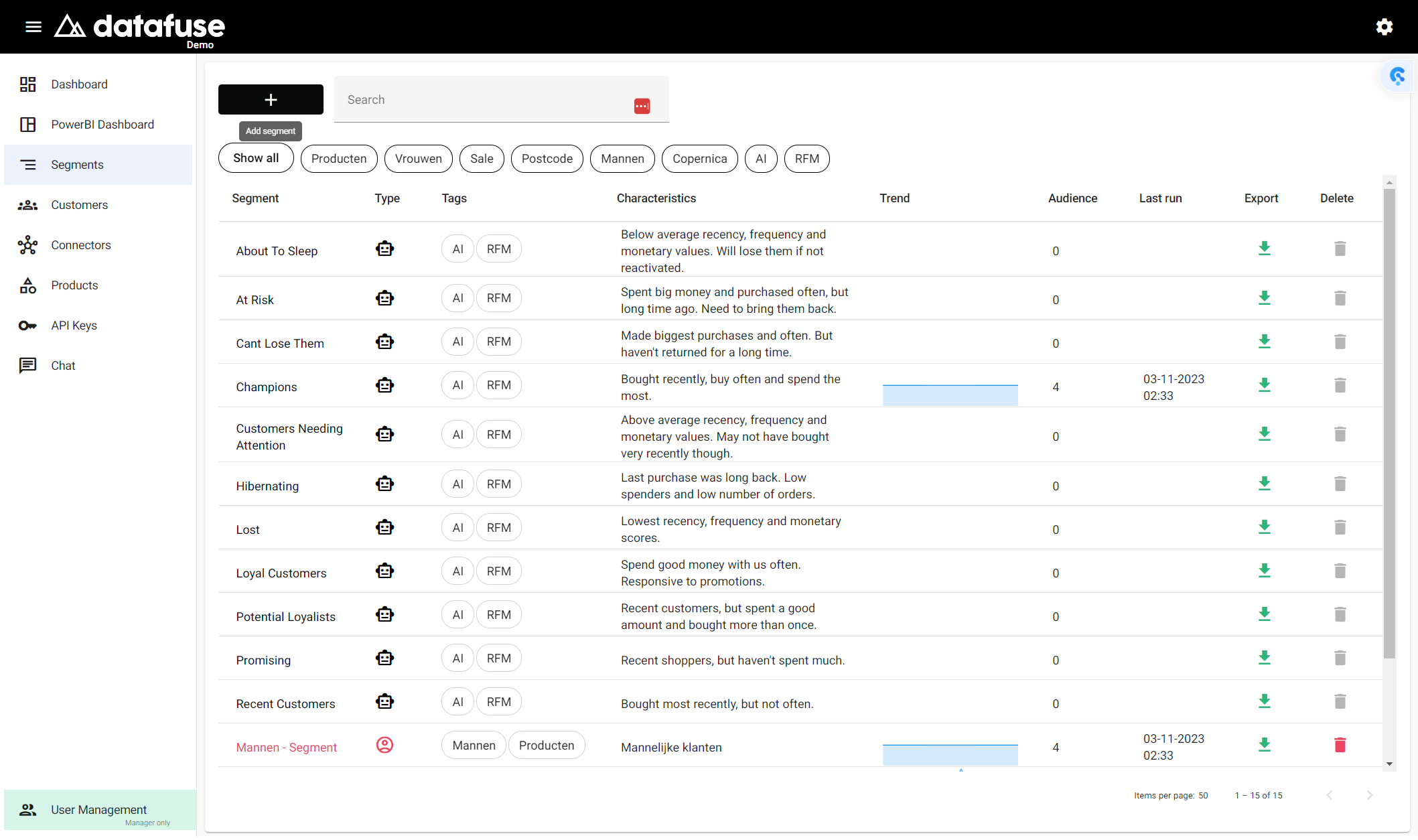
Task: Delete the Lost segment
Action: pyautogui.click(x=1340, y=527)
